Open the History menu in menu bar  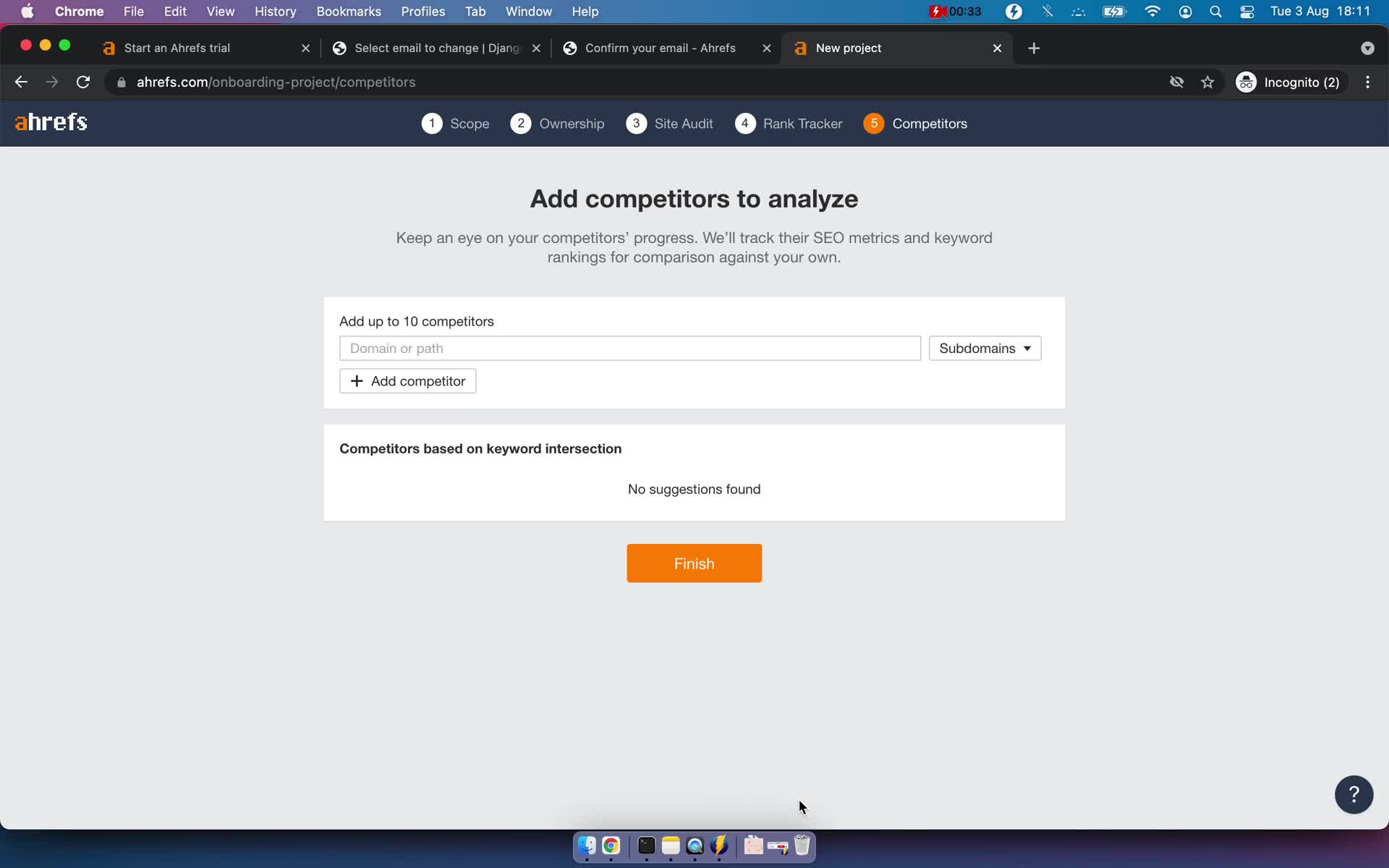[x=275, y=11]
